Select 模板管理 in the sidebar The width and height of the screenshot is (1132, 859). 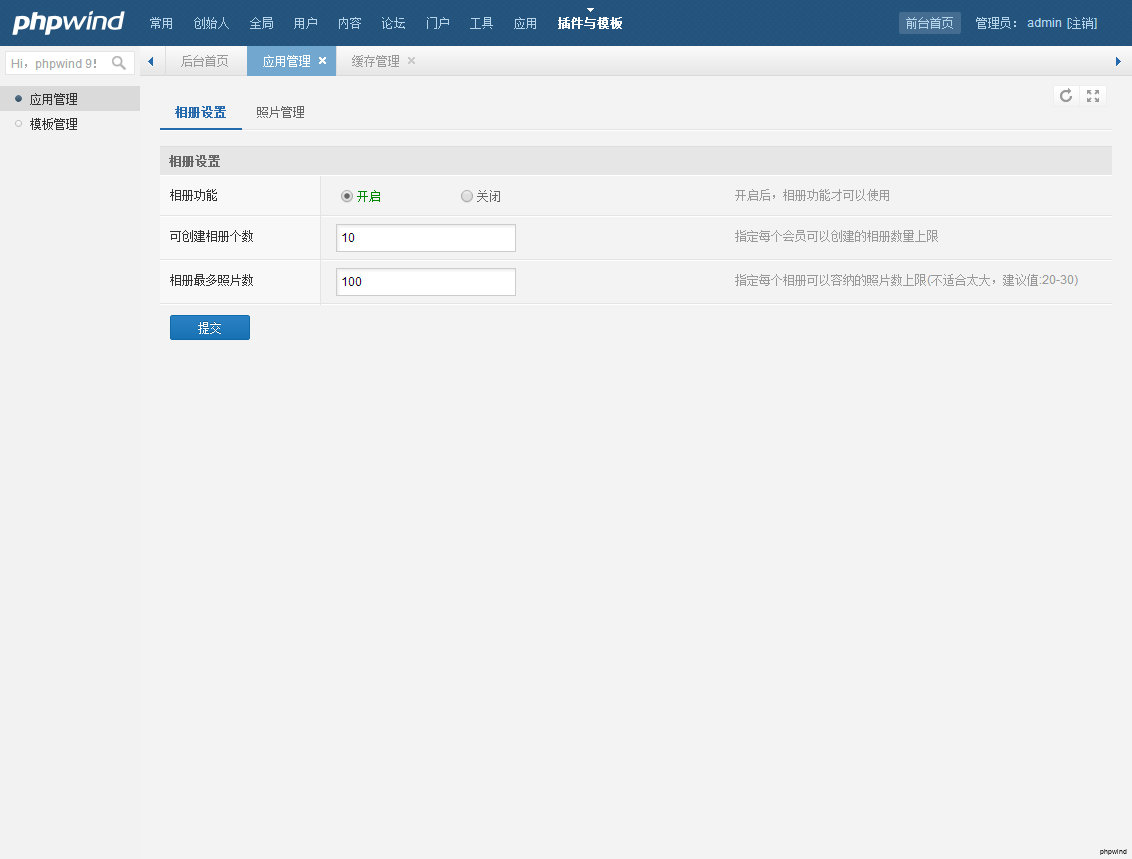(54, 125)
